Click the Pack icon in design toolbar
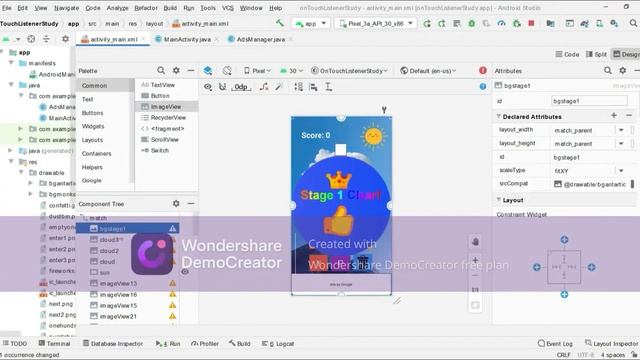Viewport: 640px width, 360px height. [x=298, y=87]
